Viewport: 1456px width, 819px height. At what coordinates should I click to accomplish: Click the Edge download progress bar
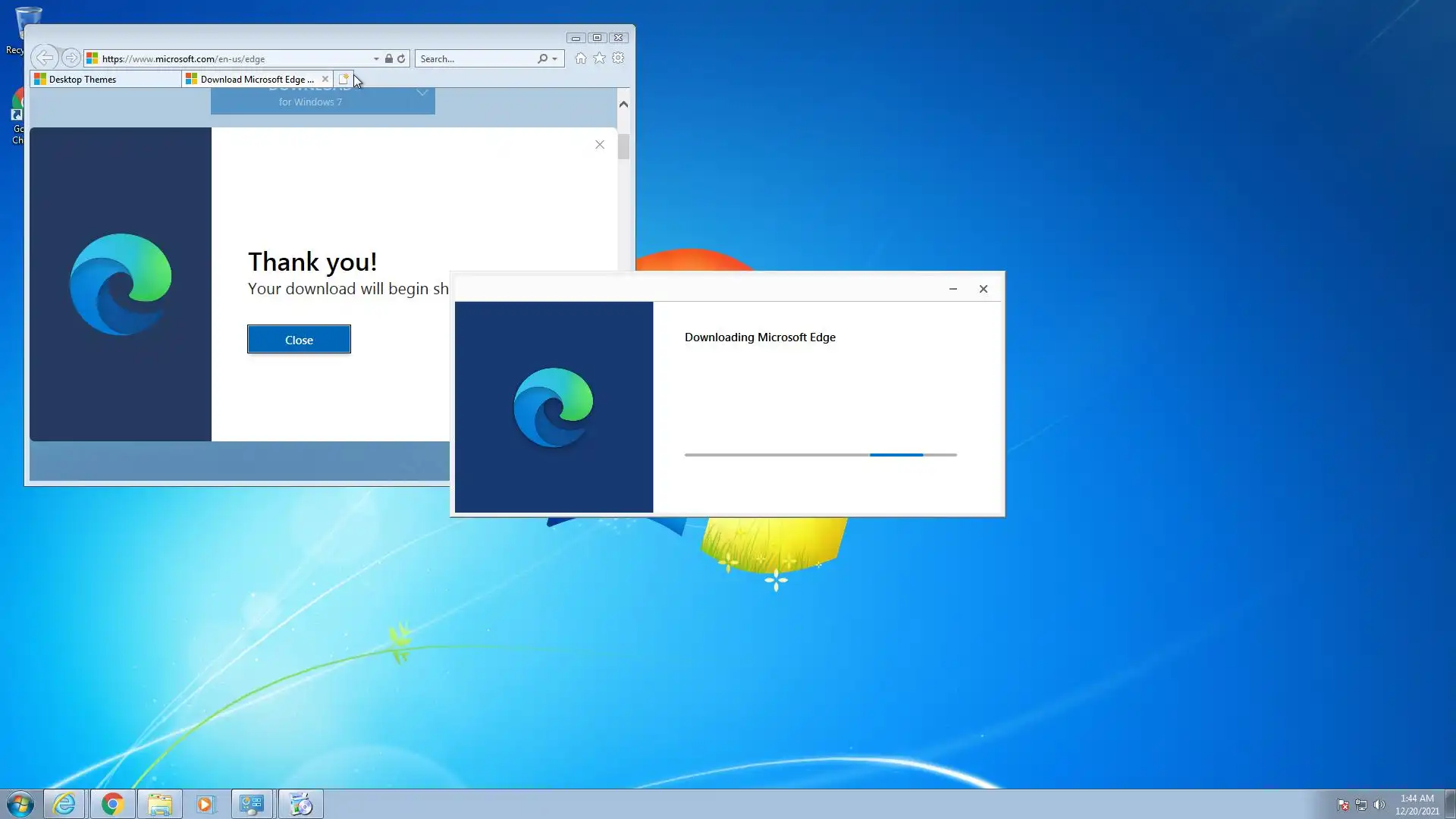821,454
